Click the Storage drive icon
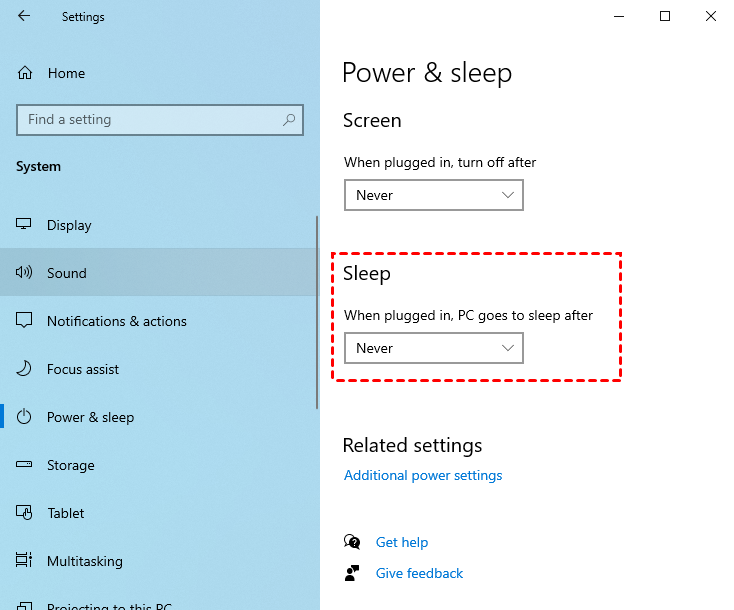 (x=24, y=464)
